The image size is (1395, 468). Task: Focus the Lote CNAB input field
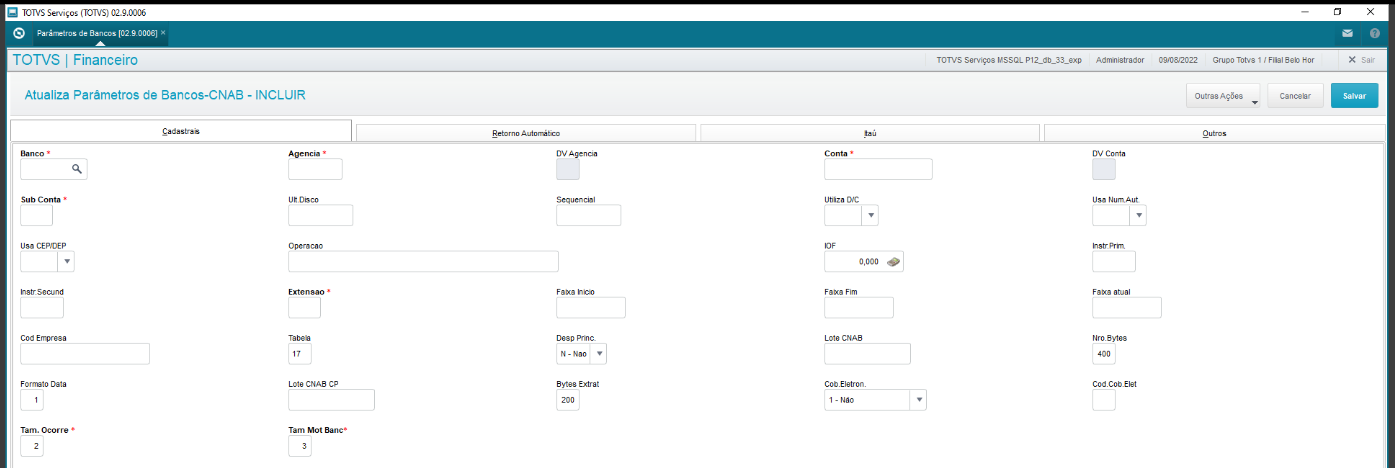[867, 354]
